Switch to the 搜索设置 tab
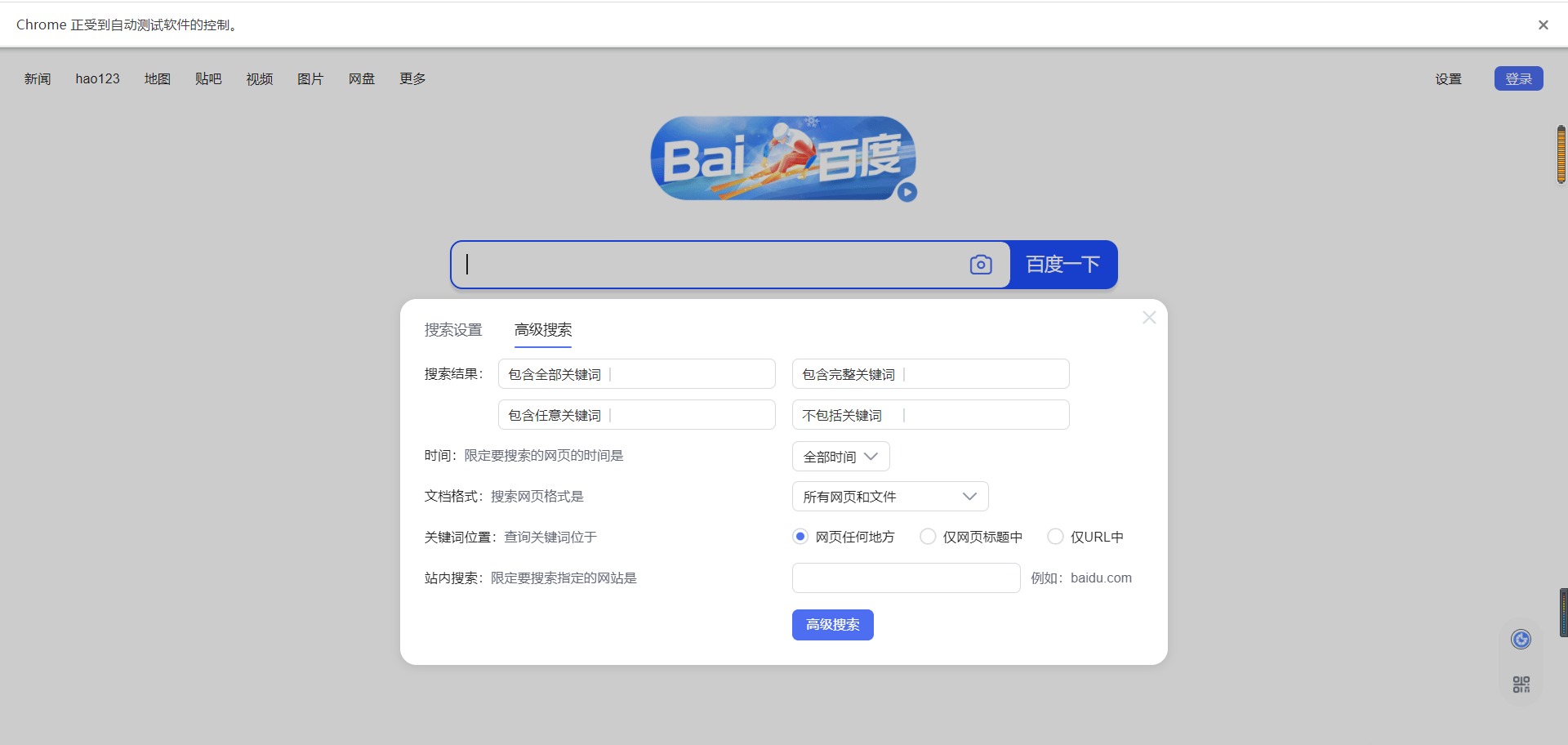1568x745 pixels. click(453, 330)
